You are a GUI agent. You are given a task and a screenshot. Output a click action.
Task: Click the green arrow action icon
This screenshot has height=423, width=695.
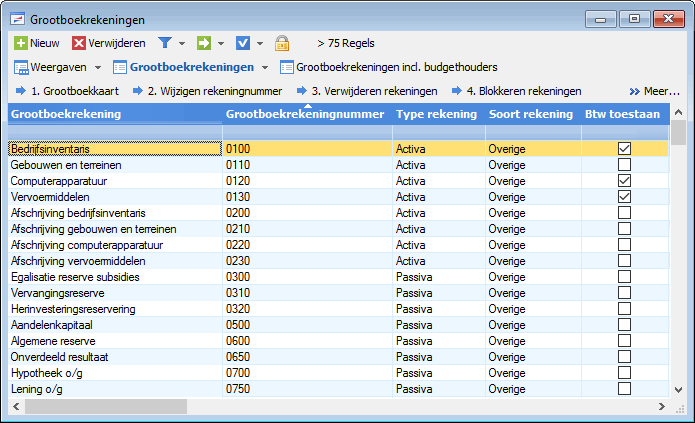pos(204,43)
